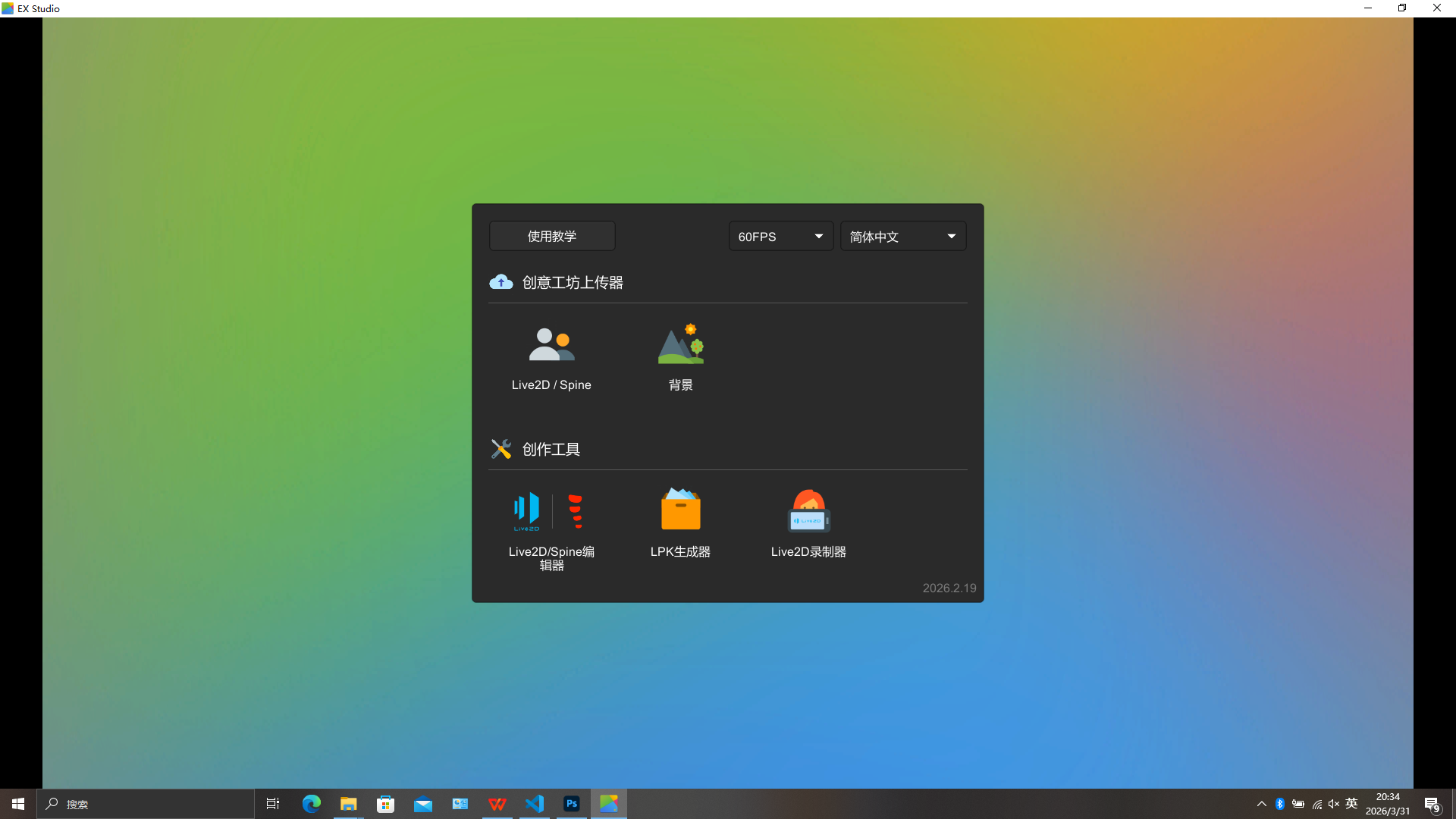The width and height of the screenshot is (1456, 819).
Task: Show hidden system tray icons
Action: click(x=1262, y=804)
